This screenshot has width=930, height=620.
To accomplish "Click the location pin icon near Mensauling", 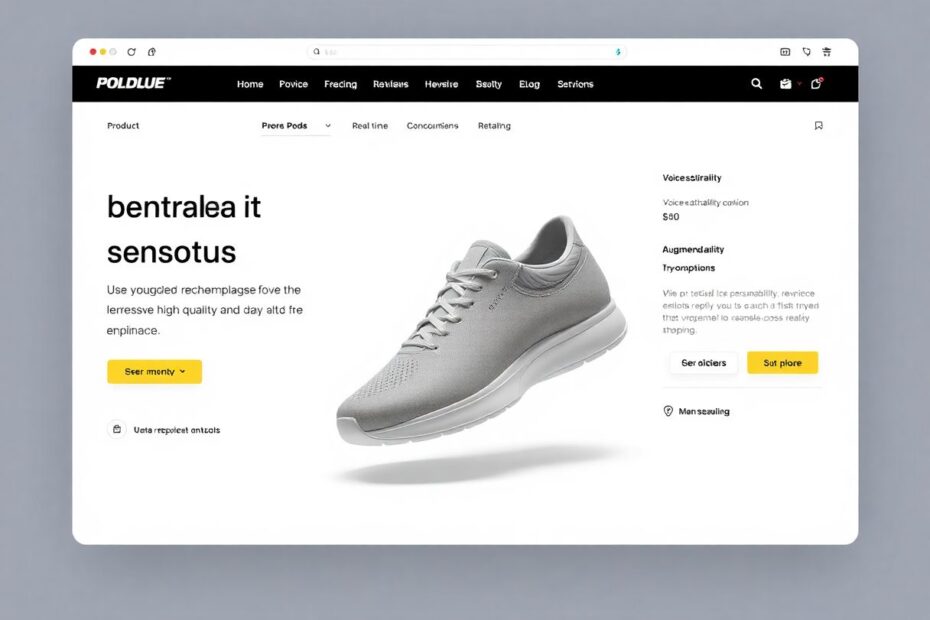I will coord(668,411).
